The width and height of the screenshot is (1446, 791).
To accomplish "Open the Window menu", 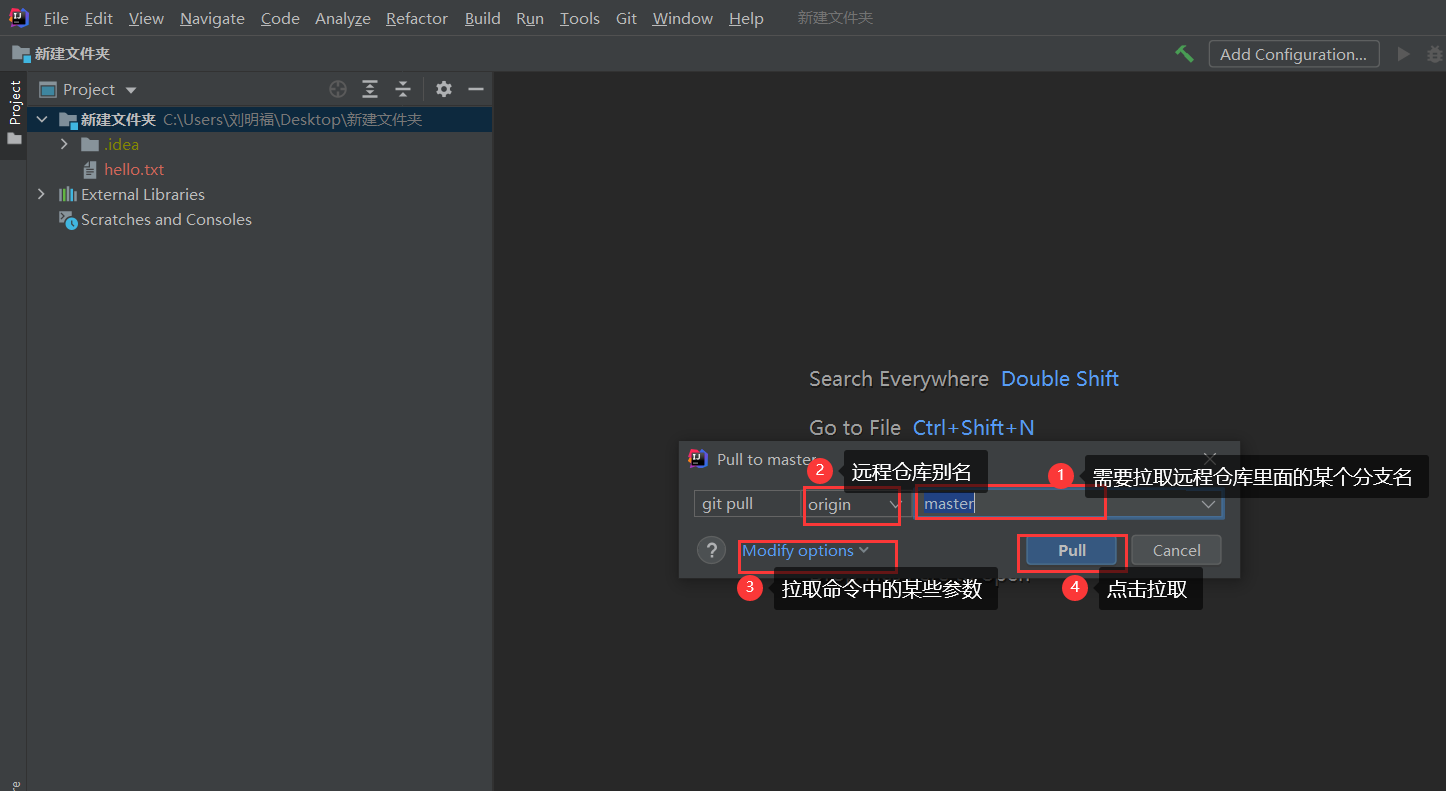I will coord(683,19).
